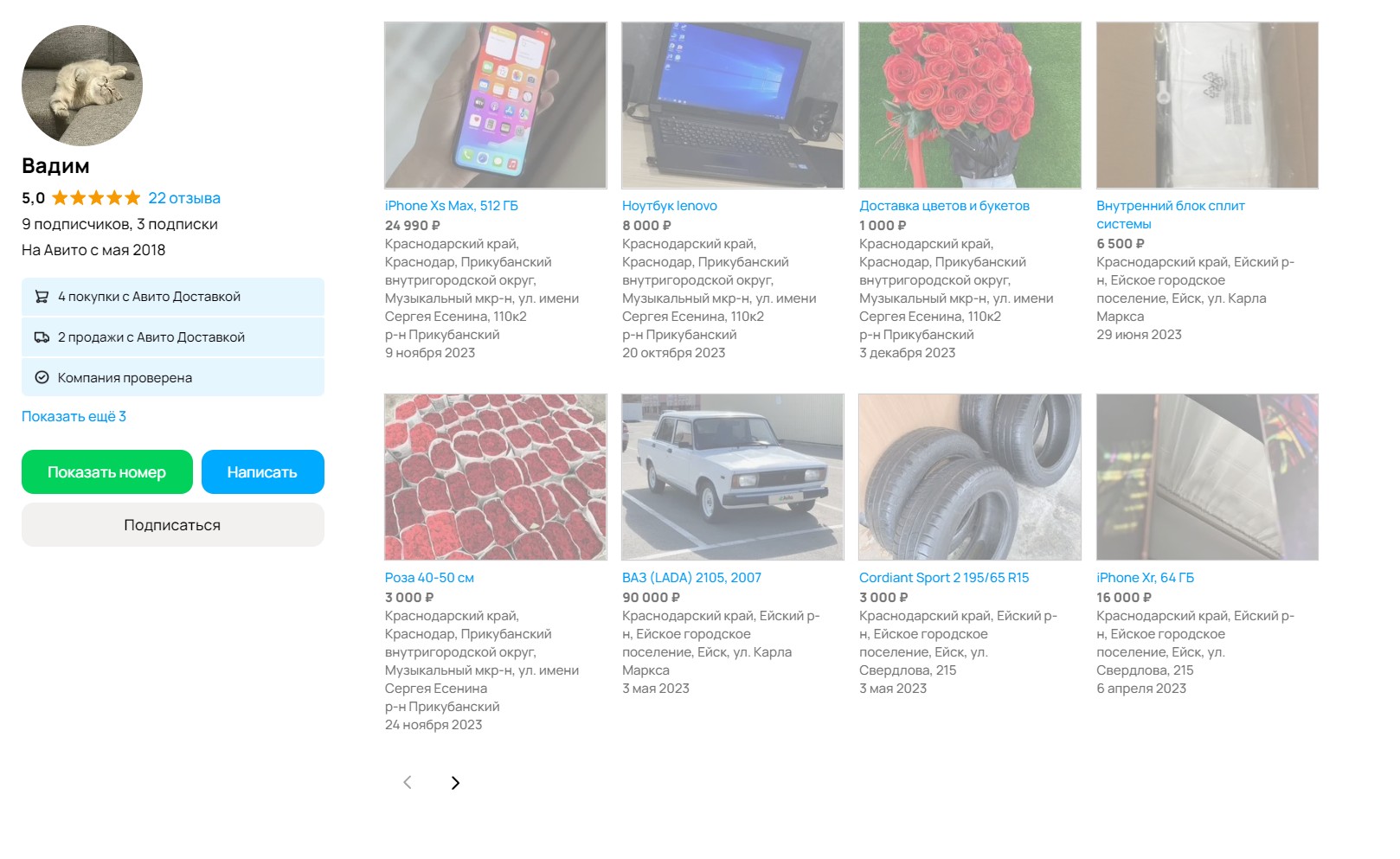Click На Авито с мая 2018 text
The height and width of the screenshot is (859, 1400).
click(93, 250)
